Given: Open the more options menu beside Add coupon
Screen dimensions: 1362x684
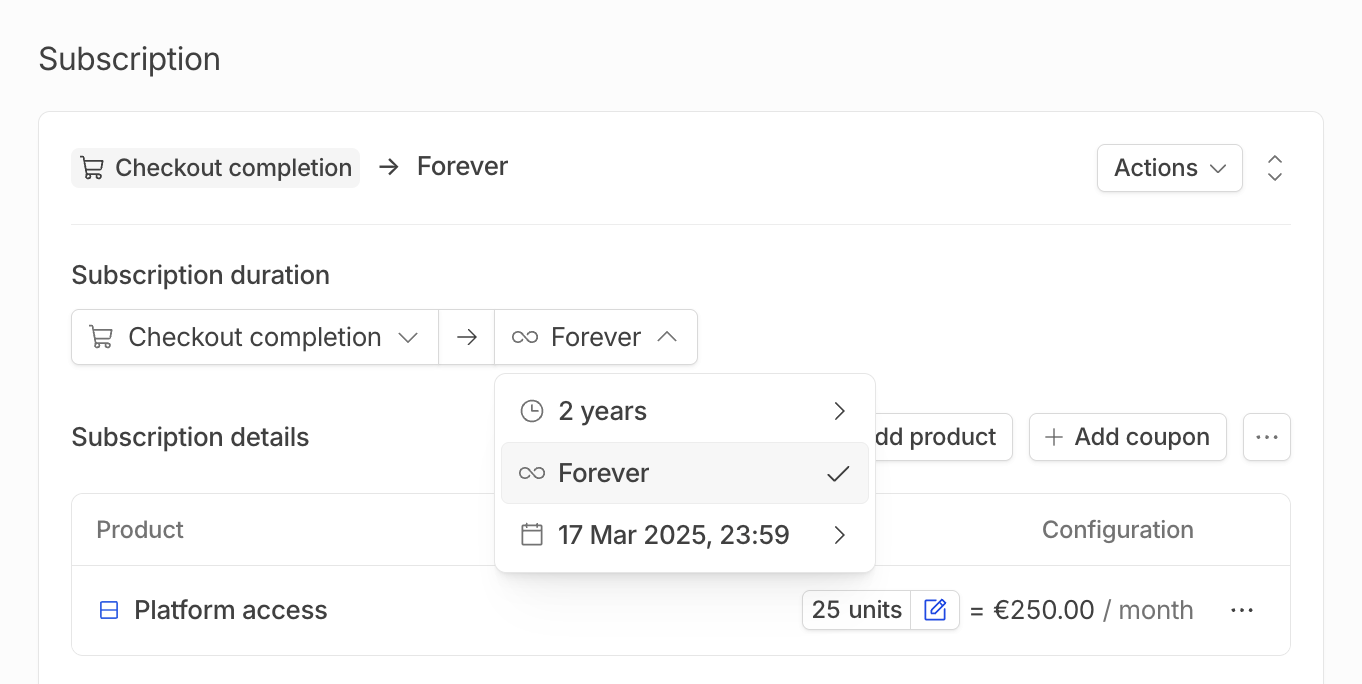Looking at the screenshot, I should [1266, 437].
